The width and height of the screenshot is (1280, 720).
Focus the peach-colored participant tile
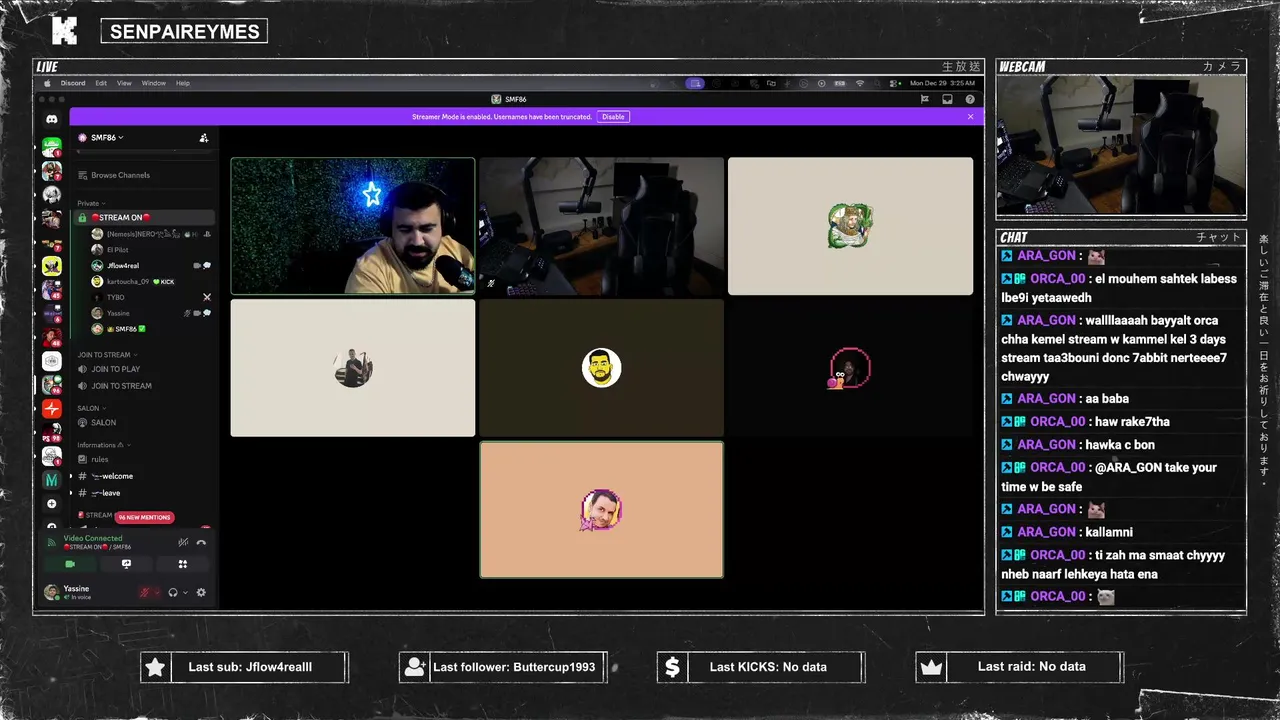pos(601,510)
